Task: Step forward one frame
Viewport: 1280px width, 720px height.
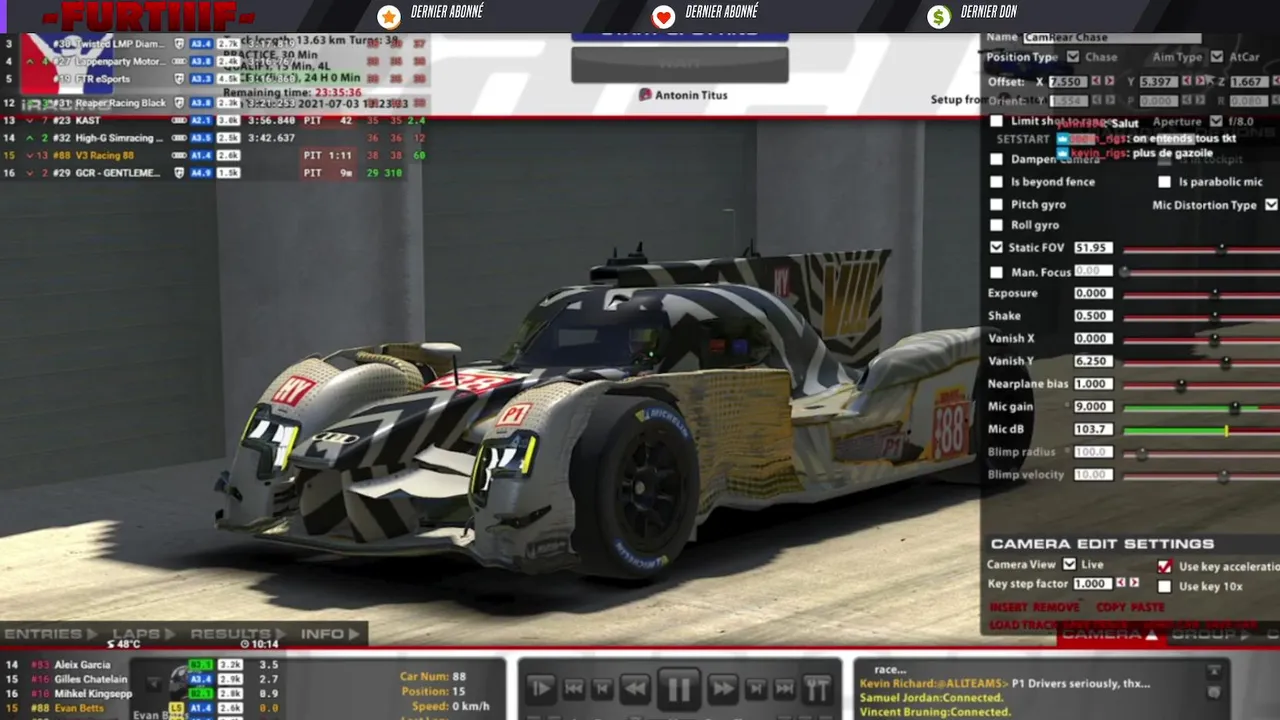Action: coord(756,688)
